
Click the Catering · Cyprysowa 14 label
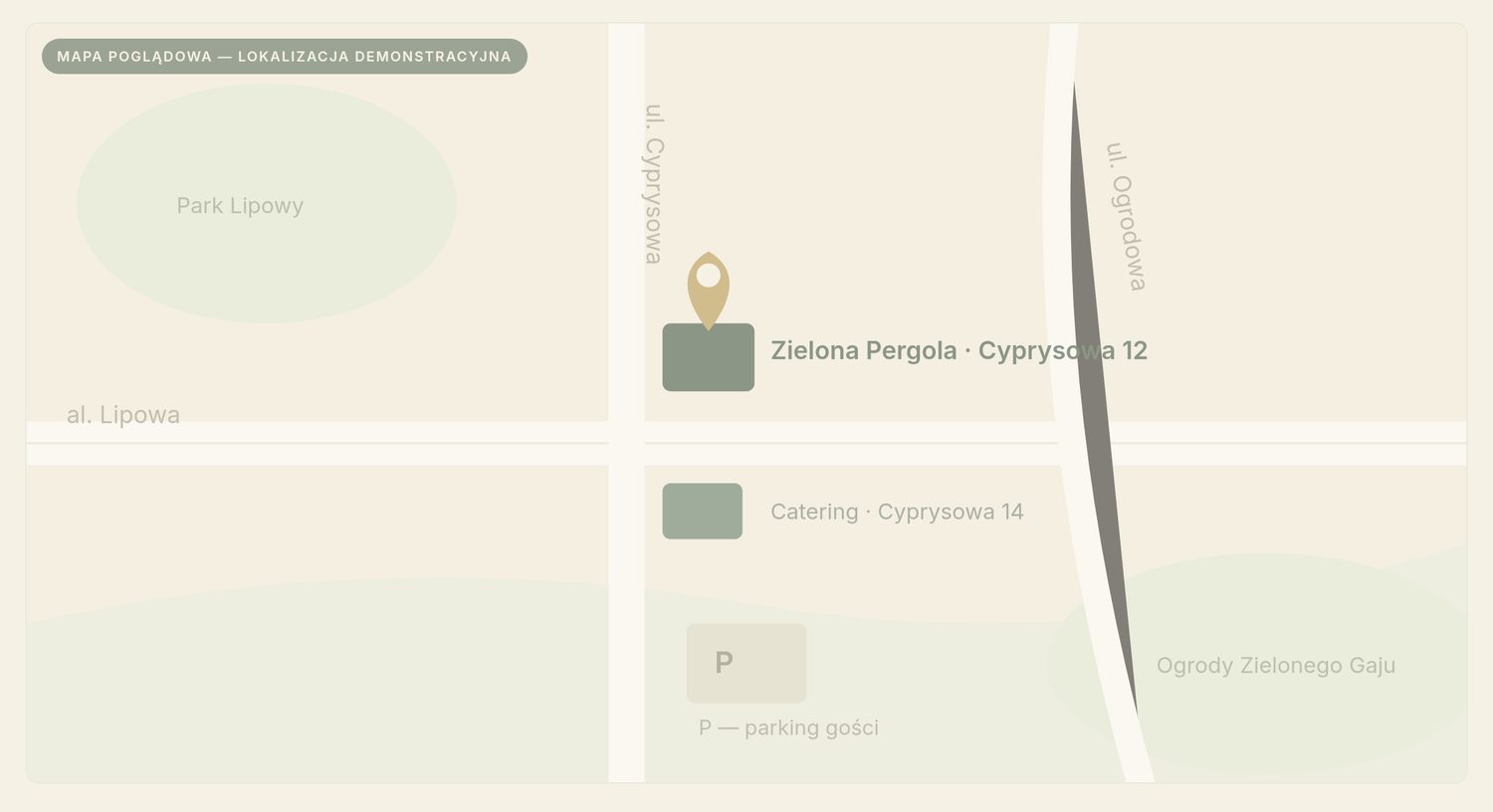[897, 511]
